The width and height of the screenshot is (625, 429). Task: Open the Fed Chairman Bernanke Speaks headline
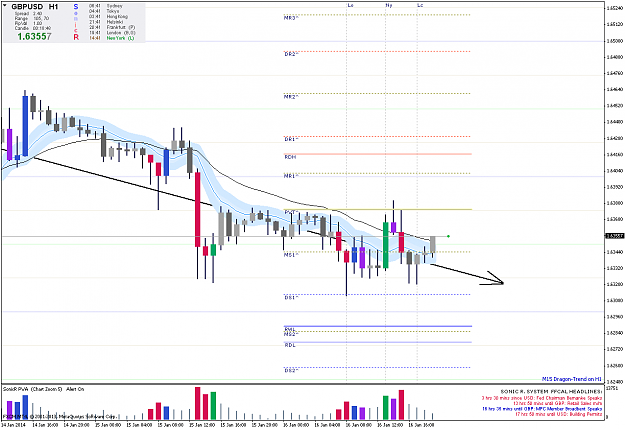[x=542, y=398]
